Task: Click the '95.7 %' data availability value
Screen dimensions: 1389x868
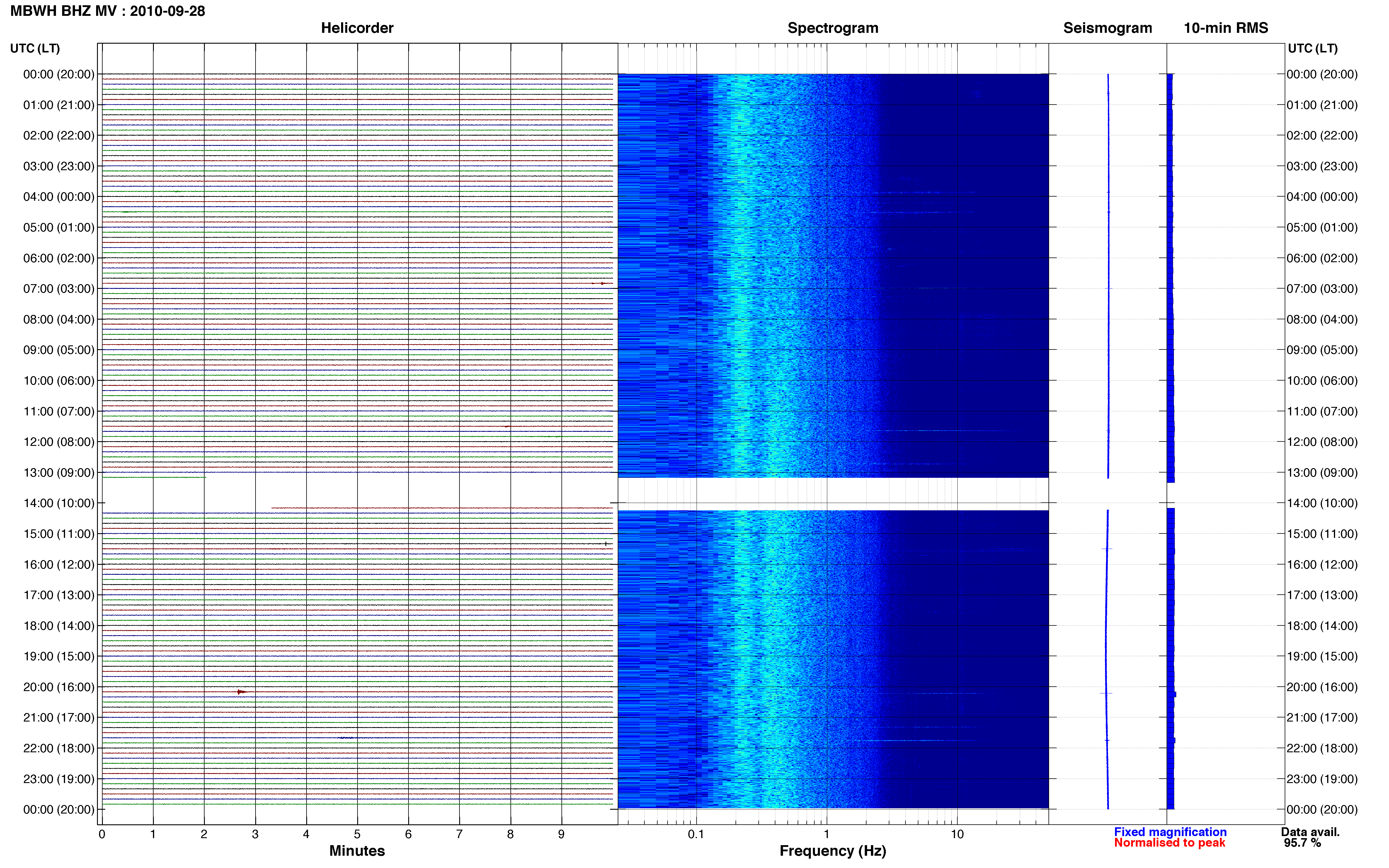Action: coord(1302,843)
